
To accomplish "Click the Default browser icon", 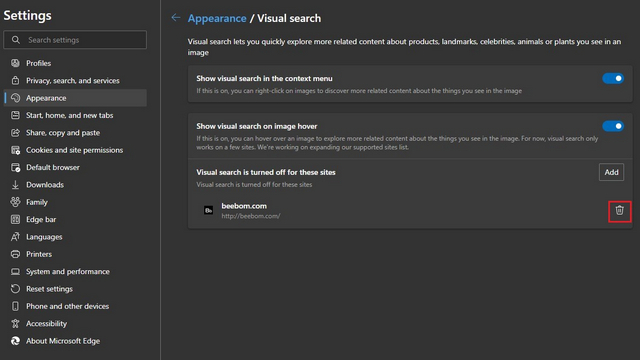I will click(16, 167).
